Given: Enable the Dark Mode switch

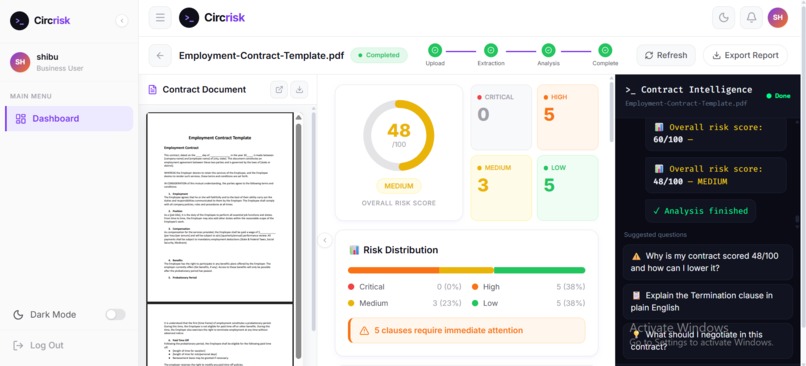Looking at the screenshot, I should click(115, 315).
